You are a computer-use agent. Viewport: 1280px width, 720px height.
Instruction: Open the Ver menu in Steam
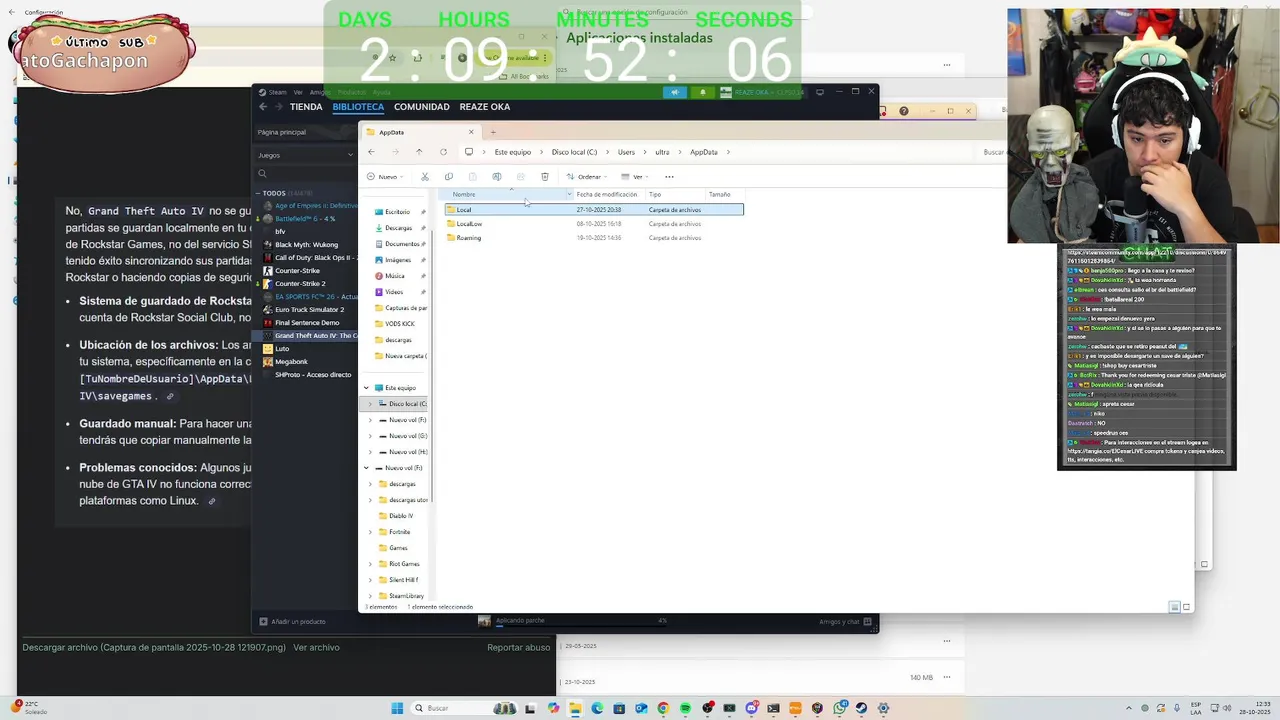(x=298, y=92)
